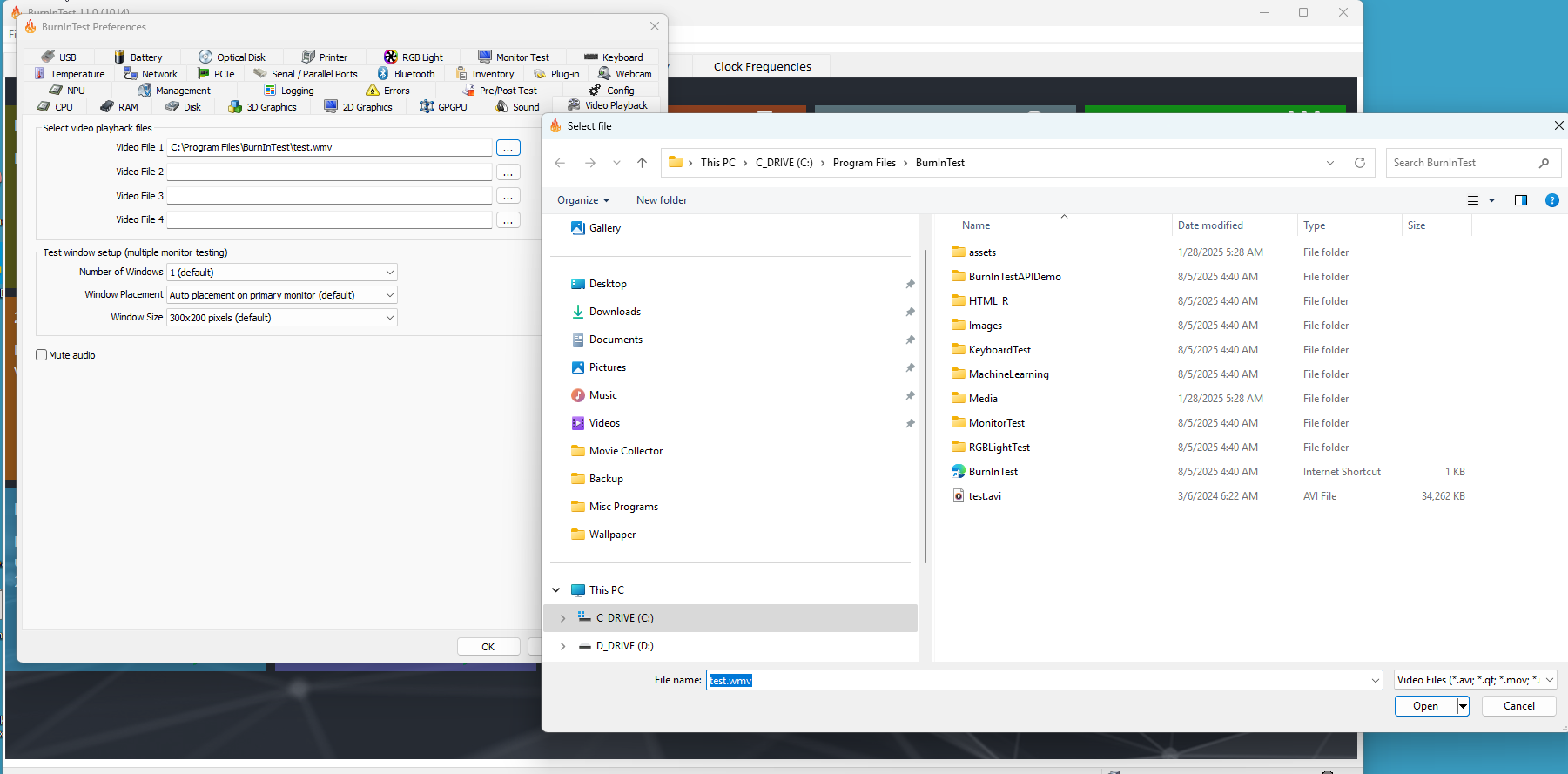Screen dimensions: 1568x774
Task: Open the Video Files type filter
Action: pyautogui.click(x=1476, y=680)
